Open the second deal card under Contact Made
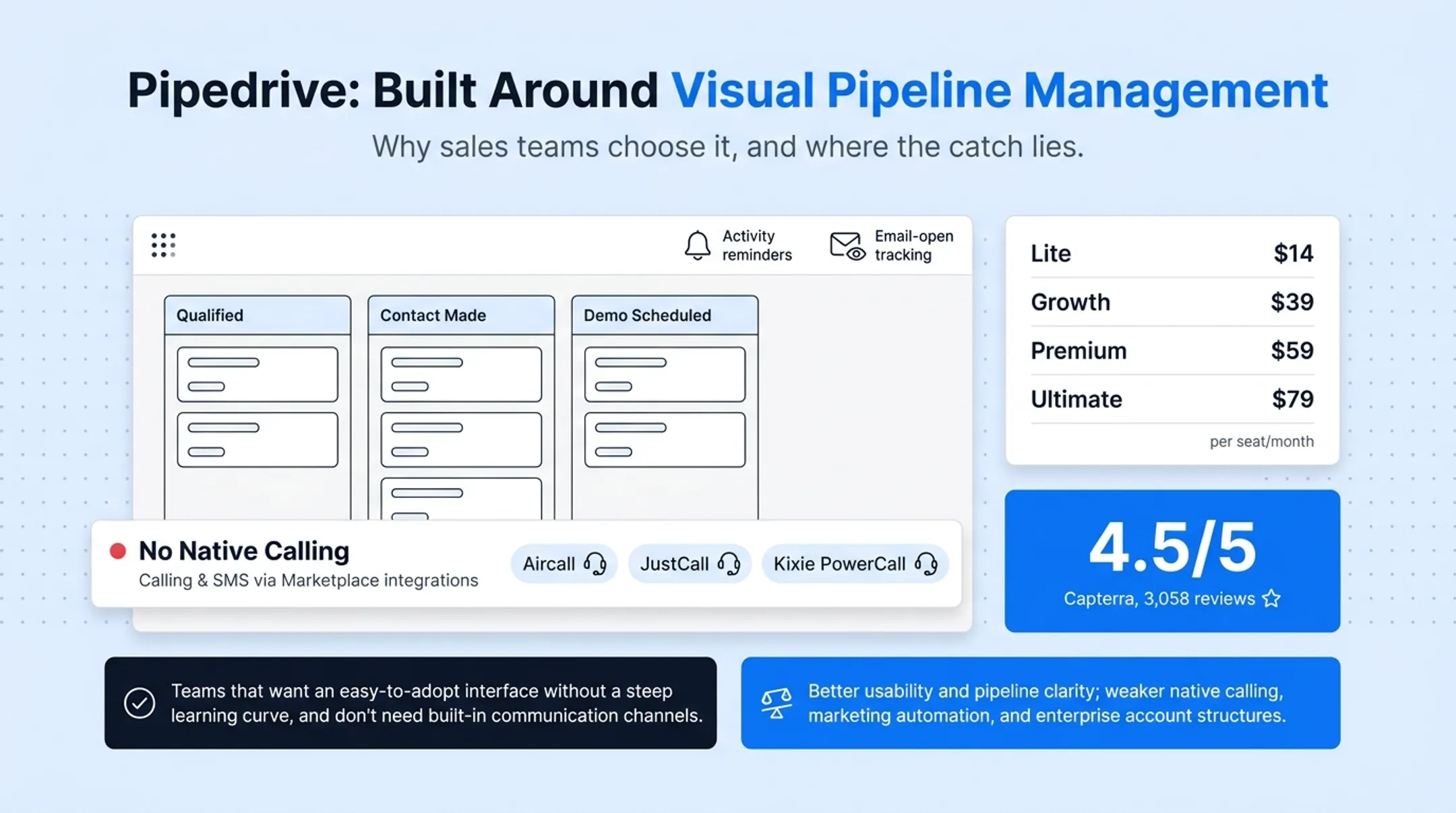 [461, 440]
